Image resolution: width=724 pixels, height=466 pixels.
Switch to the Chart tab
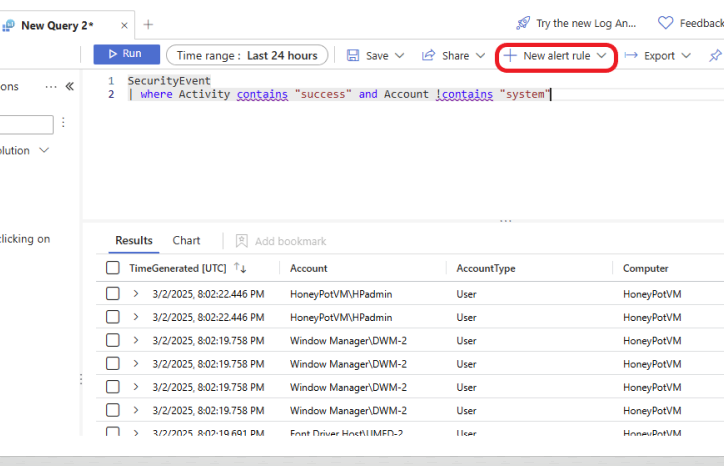tap(186, 241)
